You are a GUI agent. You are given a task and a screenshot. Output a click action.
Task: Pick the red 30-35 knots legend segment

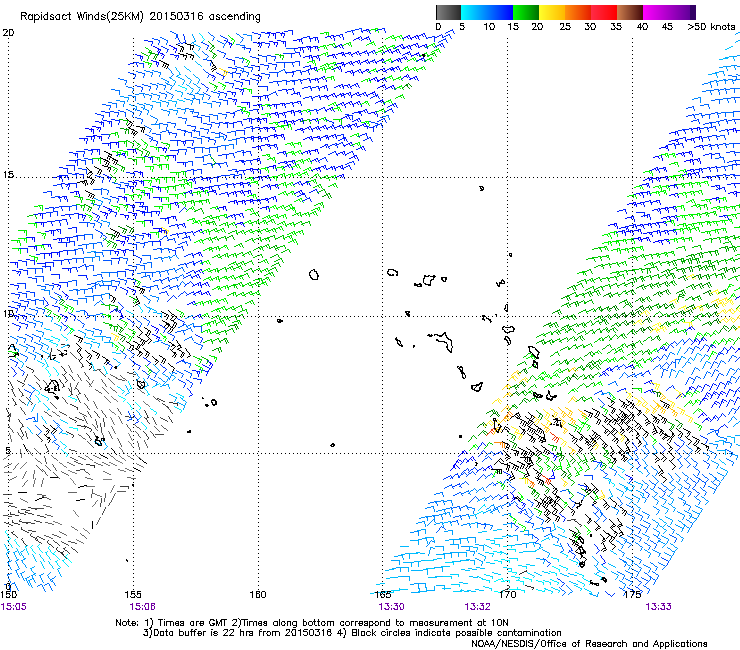pyautogui.click(x=604, y=12)
